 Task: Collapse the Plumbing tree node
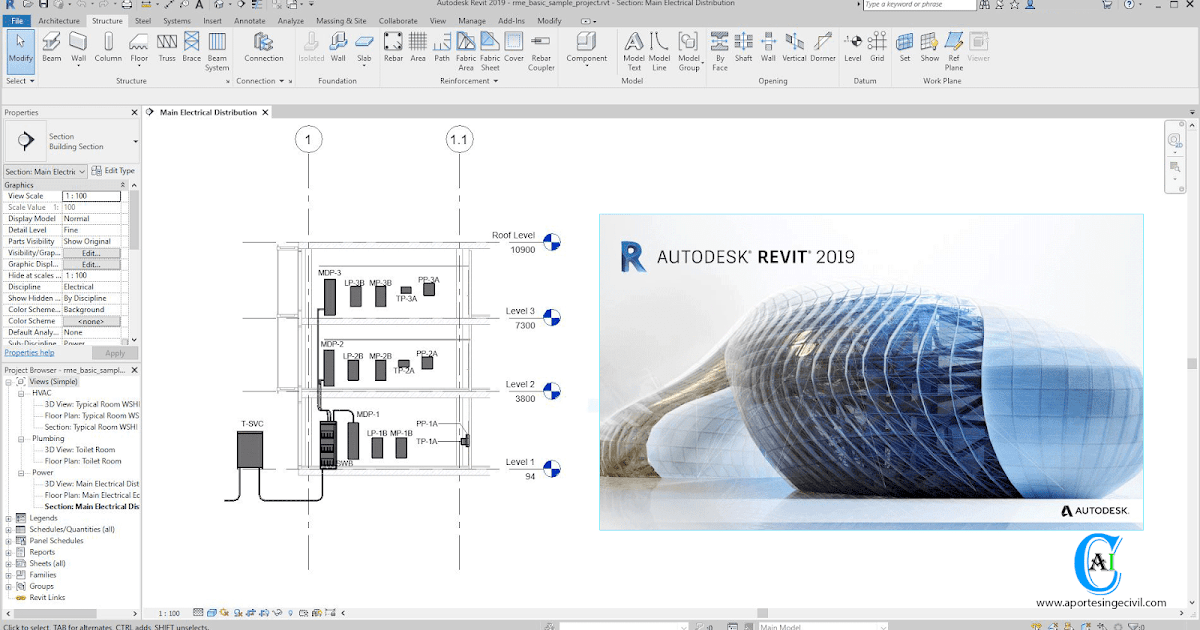click(21, 438)
